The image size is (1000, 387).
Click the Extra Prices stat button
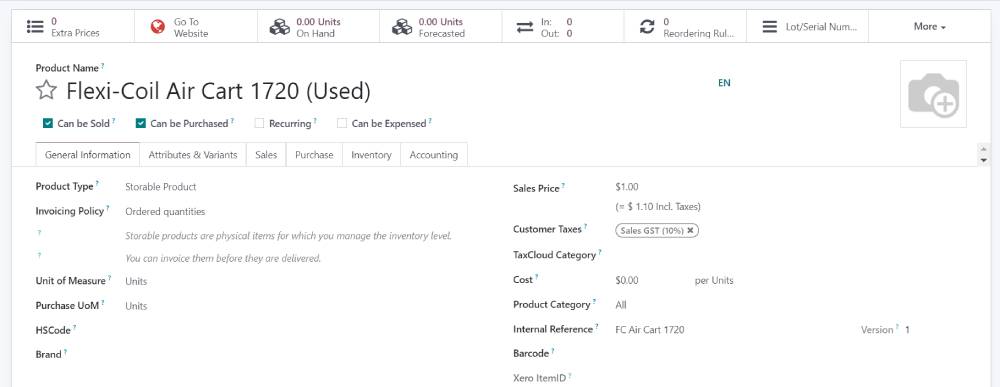click(73, 27)
